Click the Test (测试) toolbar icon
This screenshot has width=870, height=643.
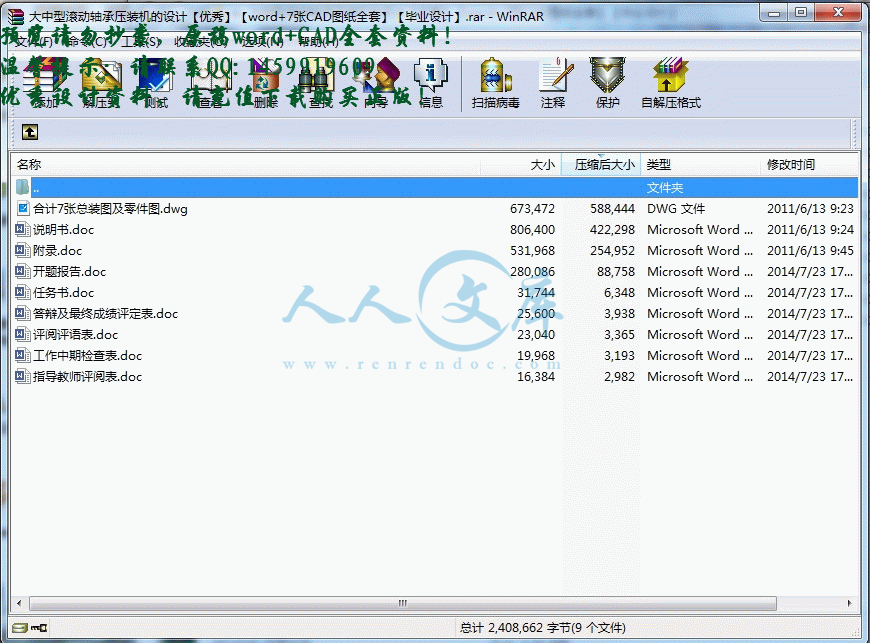click(156, 76)
